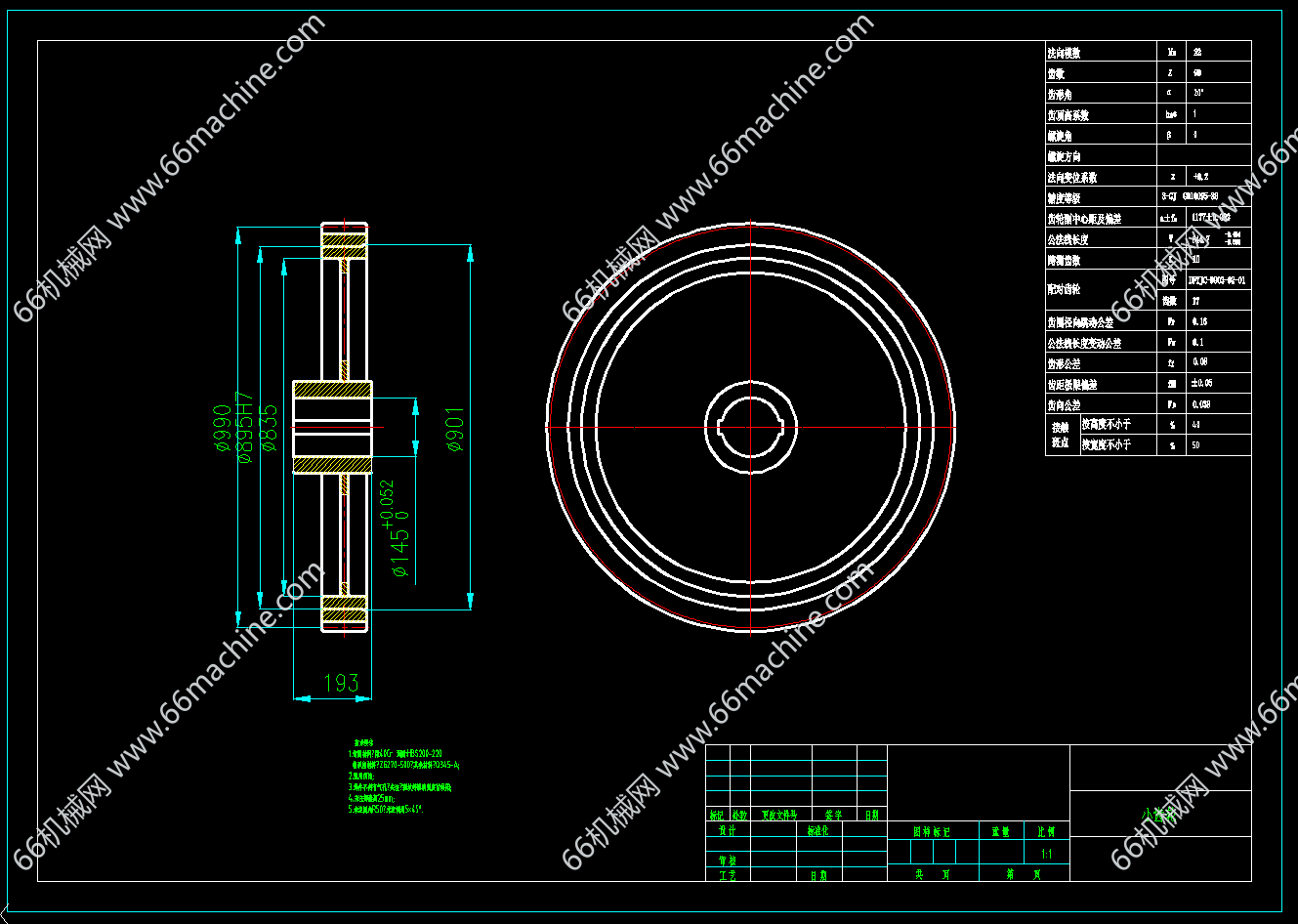This screenshot has height=924, width=1298.
Task: Click the "齿形角" parameter label
Action: point(1060,94)
